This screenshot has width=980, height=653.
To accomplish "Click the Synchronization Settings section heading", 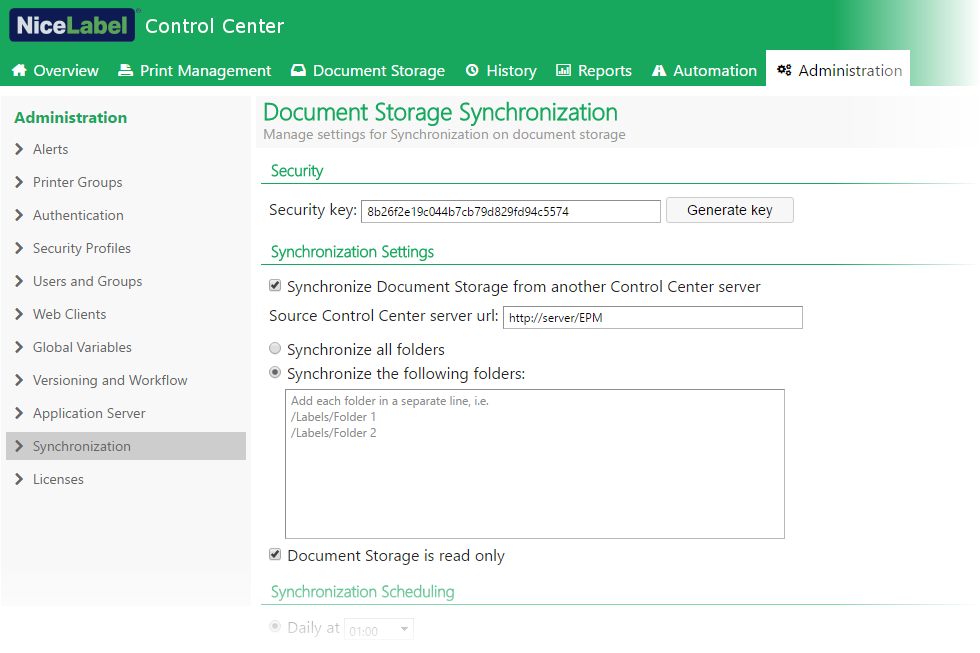I will click(x=352, y=252).
